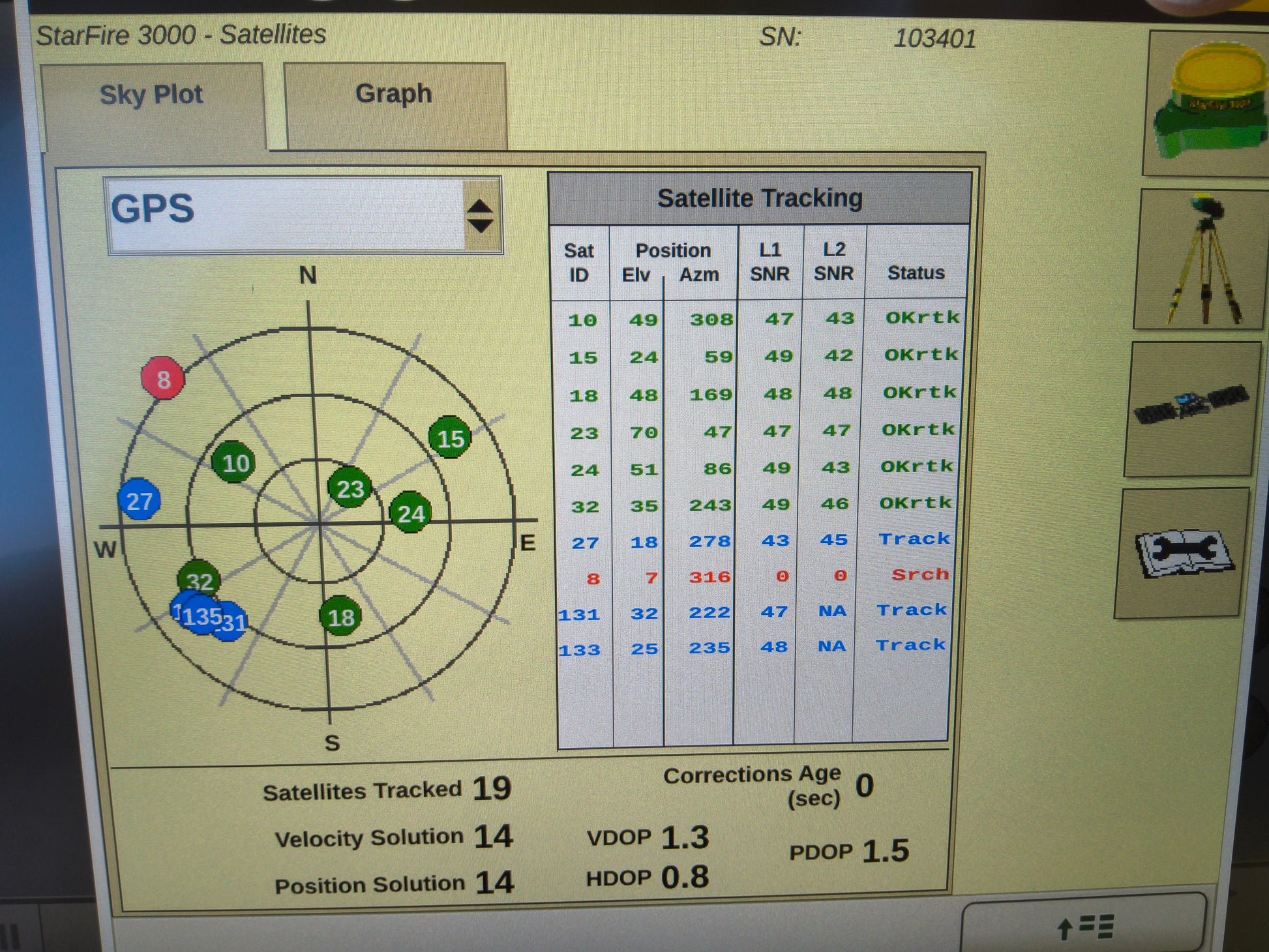
Task: Open the tripod base station page
Action: pos(1202,260)
